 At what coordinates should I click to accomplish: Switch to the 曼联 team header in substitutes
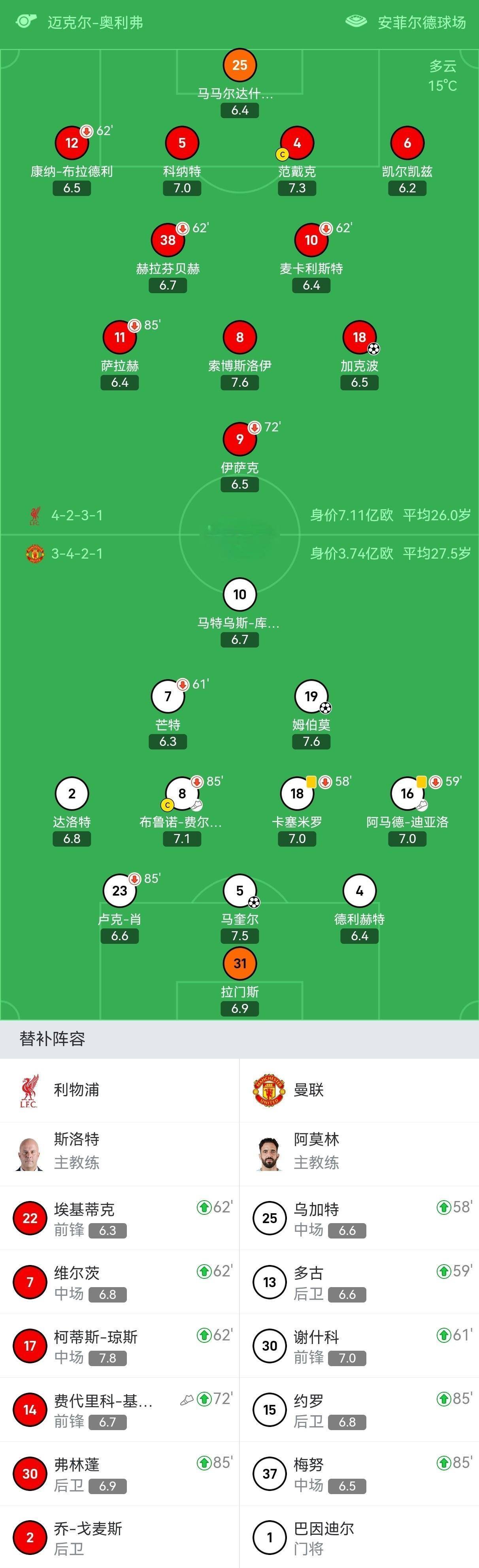[x=308, y=1090]
